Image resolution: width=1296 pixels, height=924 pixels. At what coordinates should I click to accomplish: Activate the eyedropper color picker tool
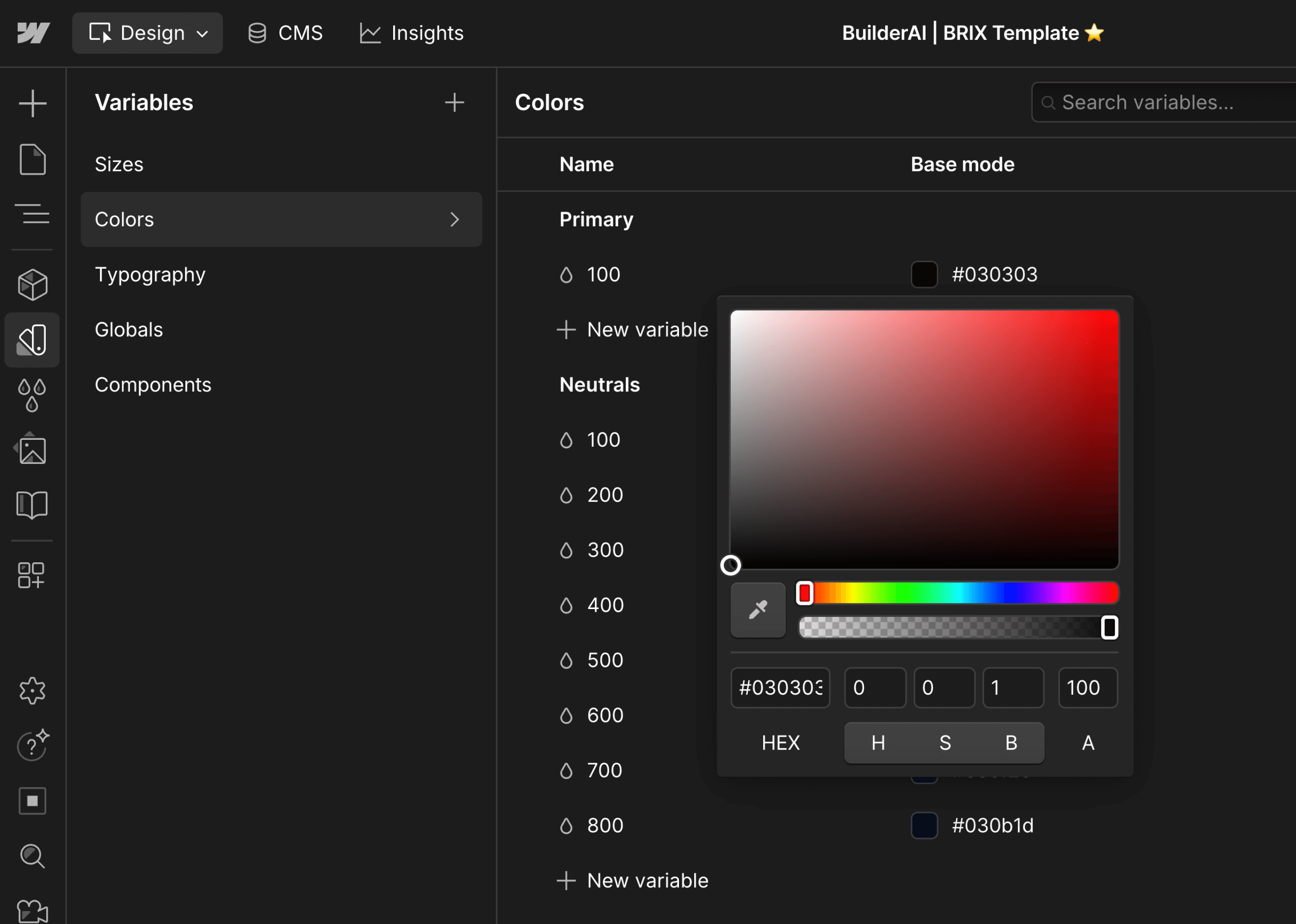(758, 610)
